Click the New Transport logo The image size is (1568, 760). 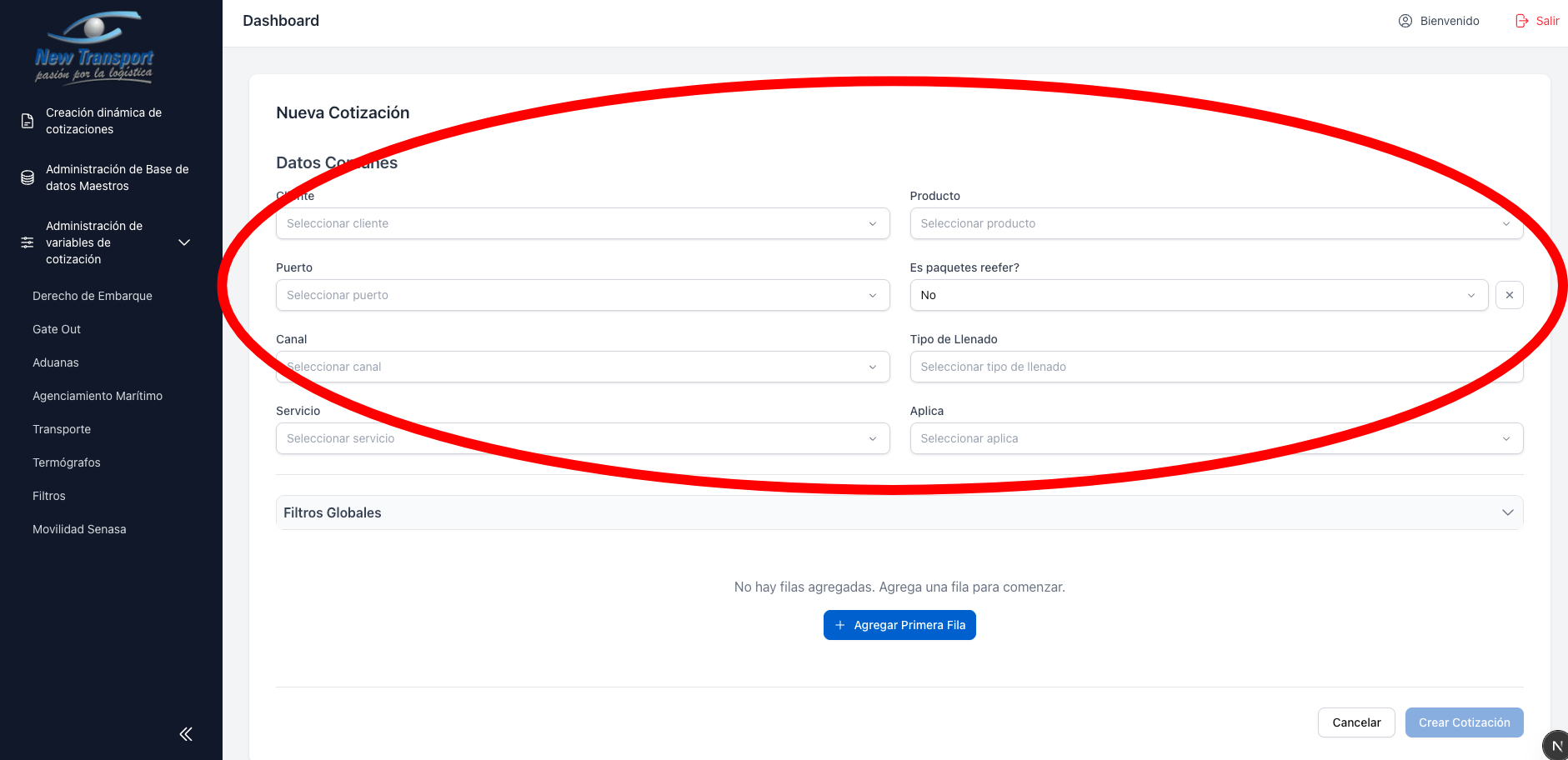(x=94, y=48)
